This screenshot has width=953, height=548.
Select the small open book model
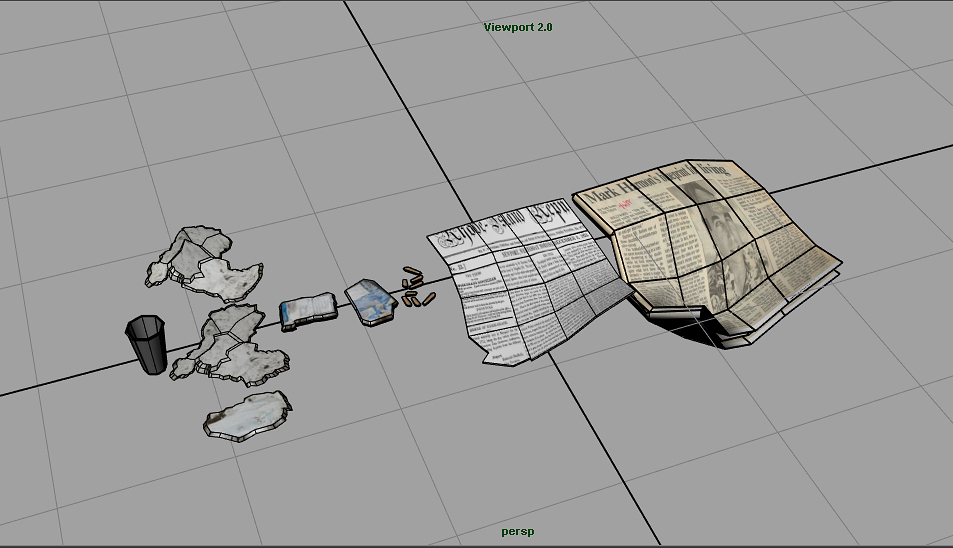click(x=308, y=311)
